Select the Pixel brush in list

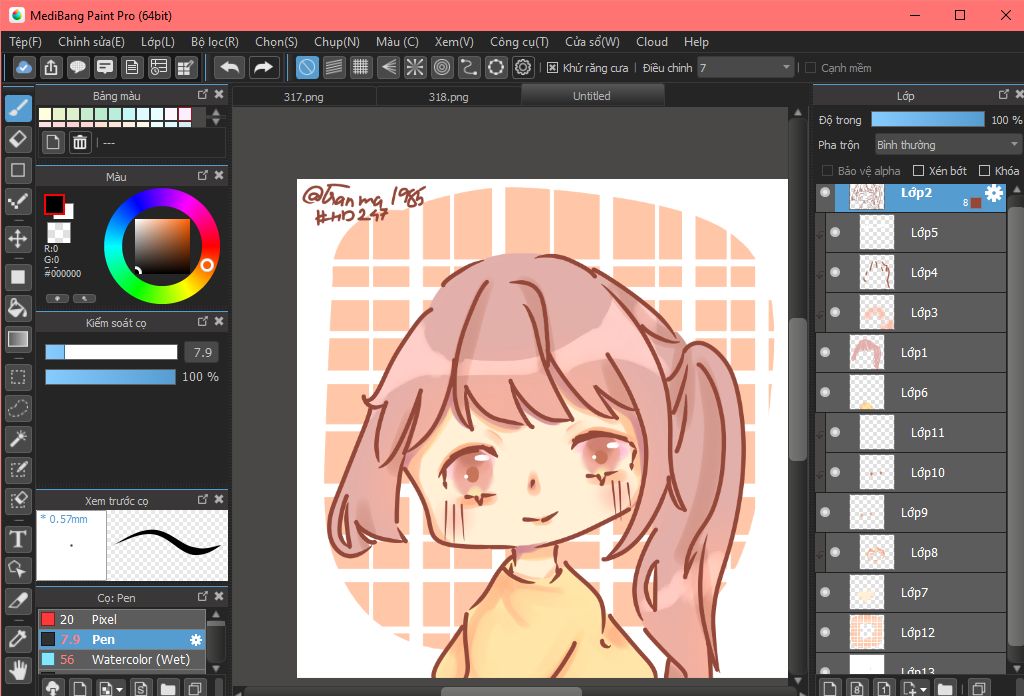[121, 619]
